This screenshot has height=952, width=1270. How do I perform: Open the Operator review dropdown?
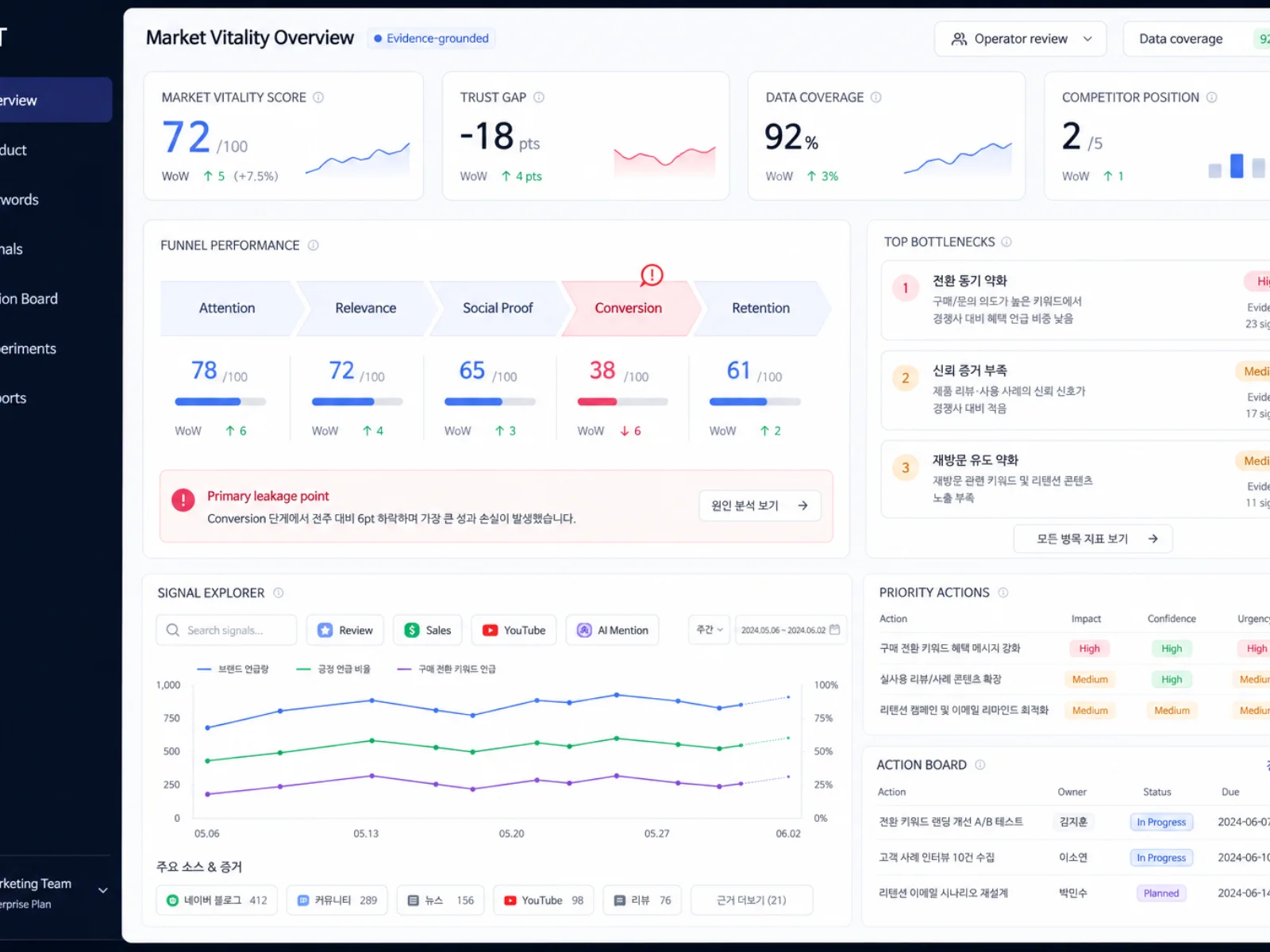coord(1020,39)
